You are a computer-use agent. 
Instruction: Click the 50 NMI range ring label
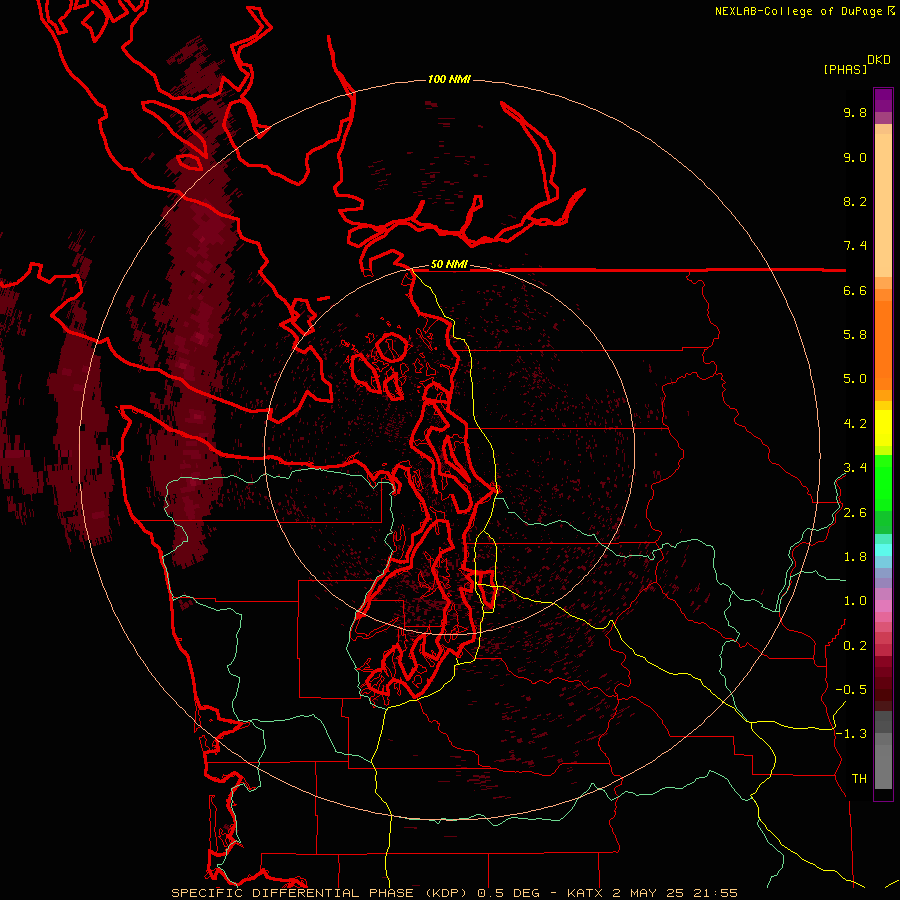coord(449,264)
